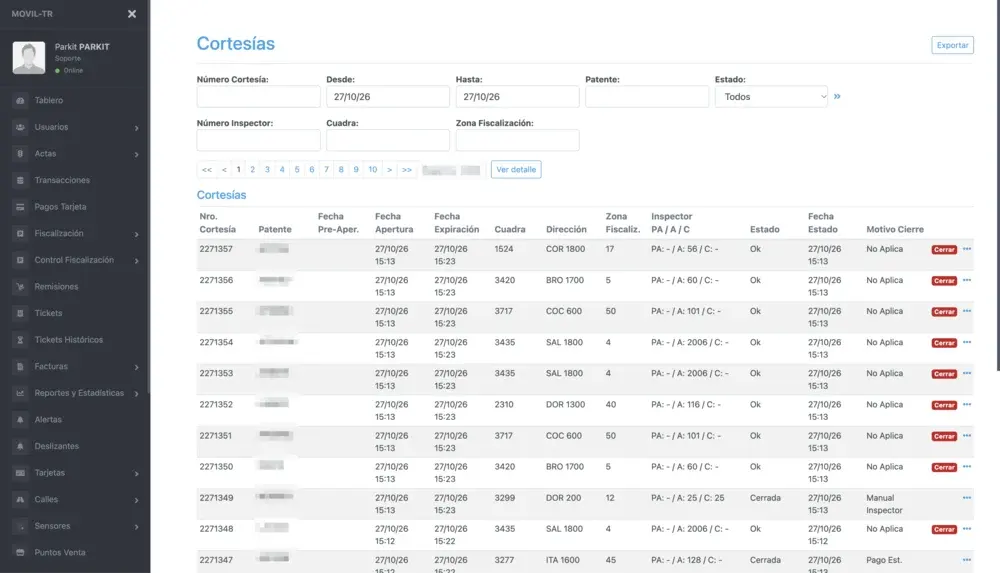
Task: Open Tickets in the sidebar
Action: tap(48, 313)
